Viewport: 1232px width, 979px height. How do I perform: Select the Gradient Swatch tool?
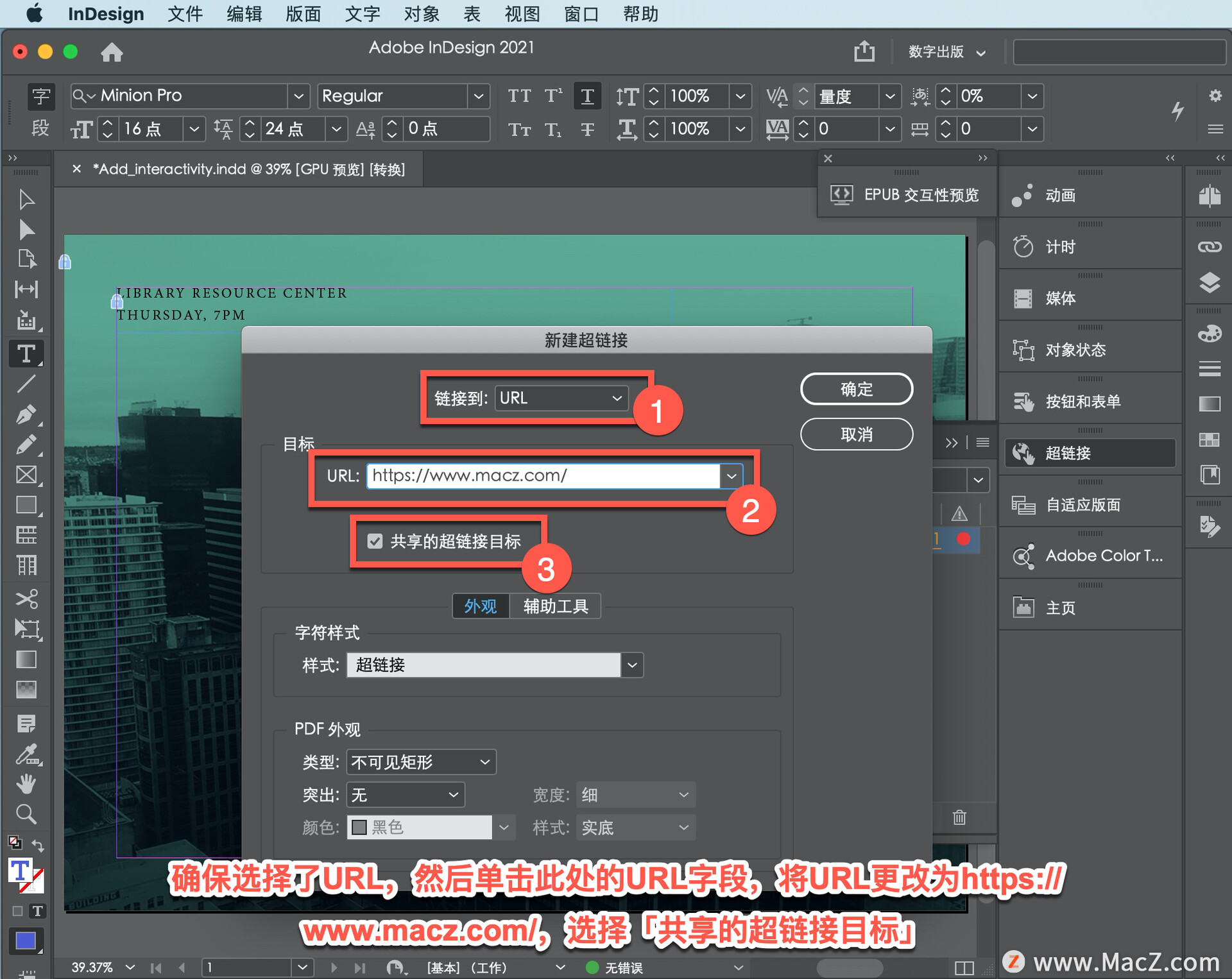tap(26, 660)
